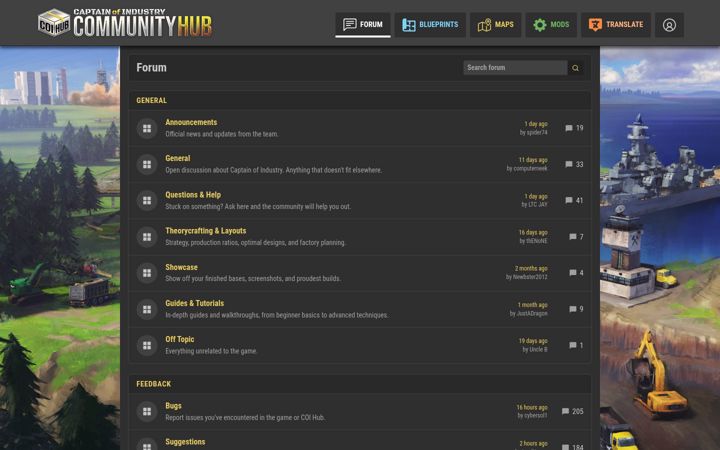Click the Showcase category grid icon
This screenshot has height=450, width=720.
coord(147,273)
